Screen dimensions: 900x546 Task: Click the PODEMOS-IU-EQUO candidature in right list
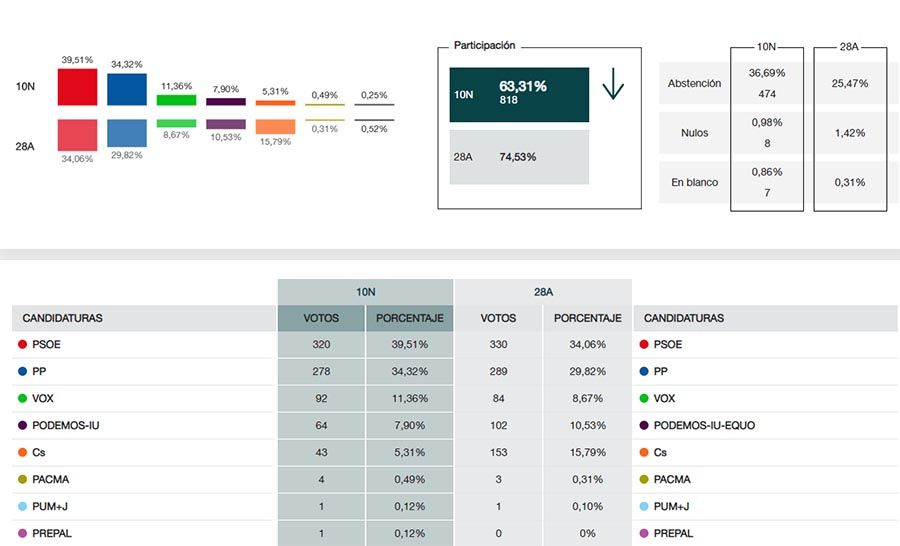tap(704, 425)
